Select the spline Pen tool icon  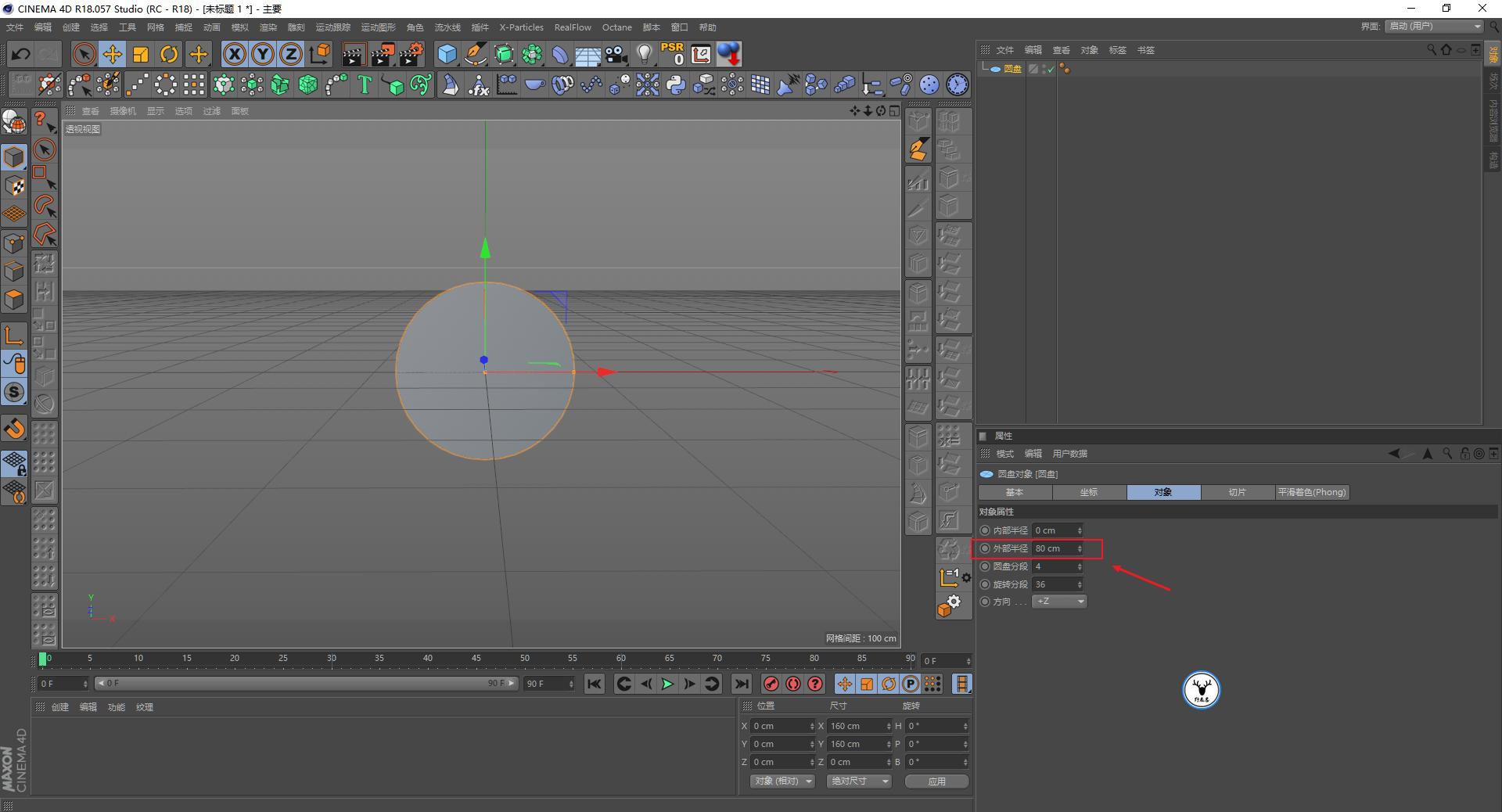coord(475,54)
